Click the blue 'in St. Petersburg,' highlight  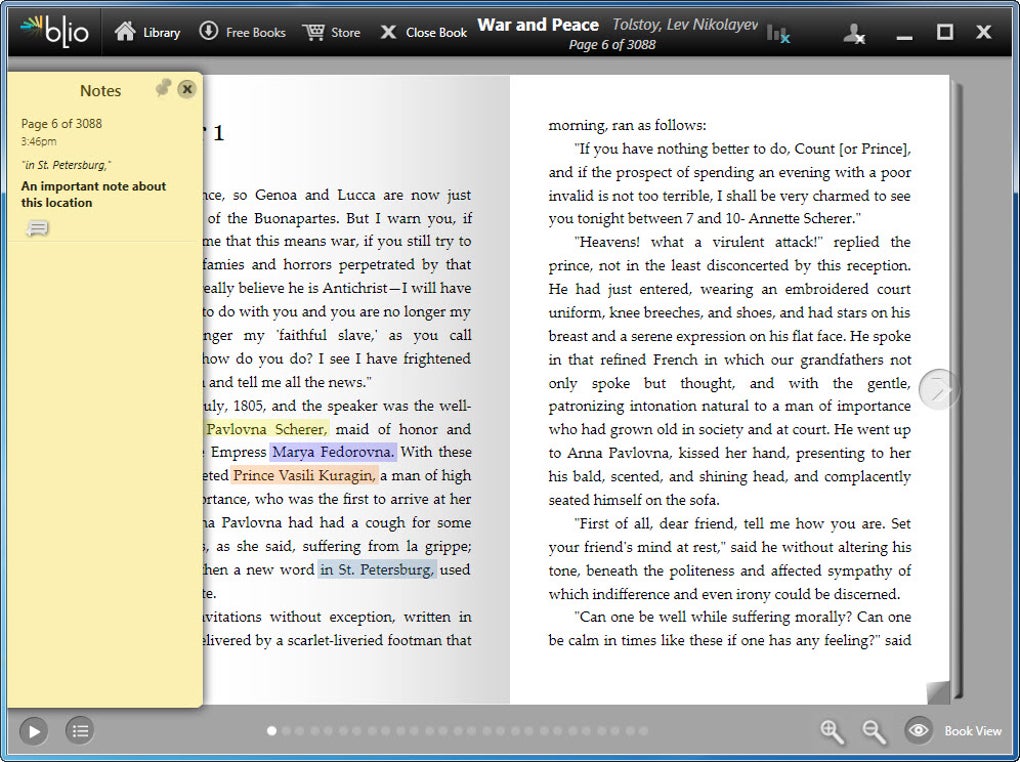pos(377,569)
